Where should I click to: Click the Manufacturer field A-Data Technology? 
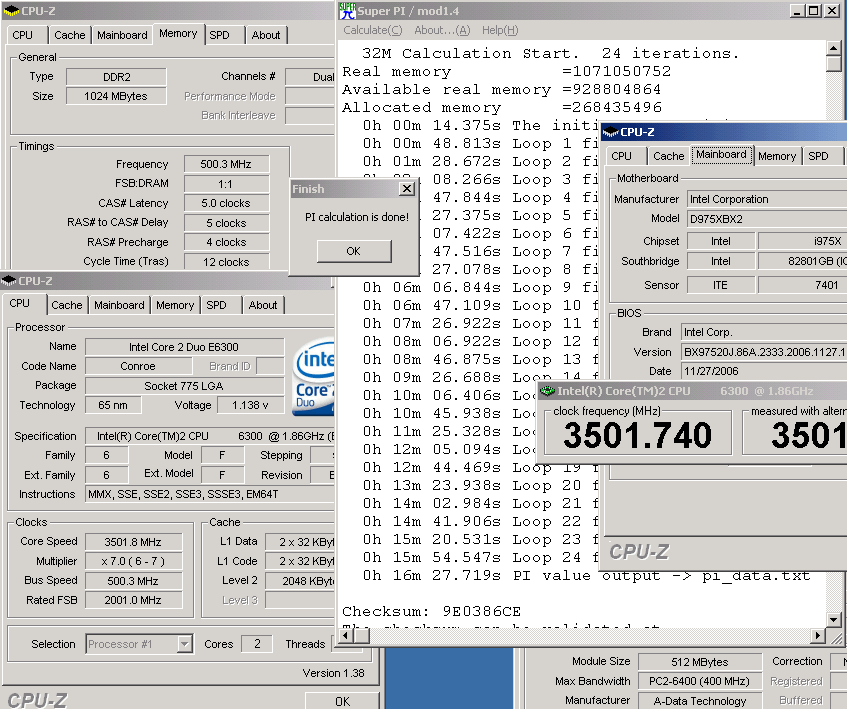[x=700, y=701]
